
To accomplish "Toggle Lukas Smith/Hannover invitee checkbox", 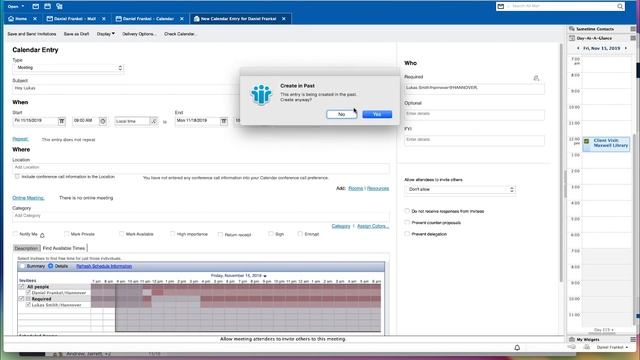I will tap(28, 305).
